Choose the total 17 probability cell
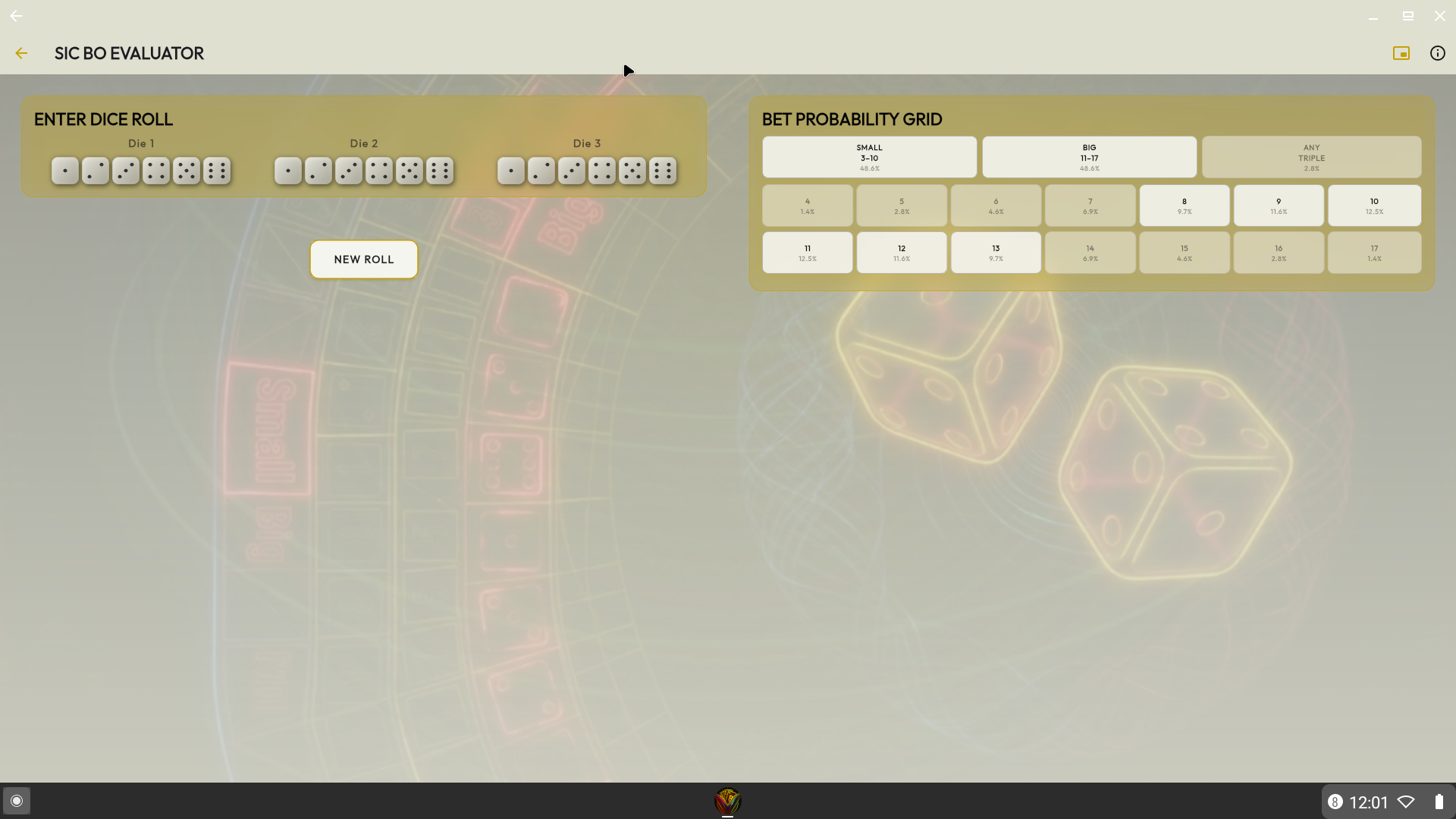This screenshot has height=819, width=1456. pyautogui.click(x=1373, y=253)
